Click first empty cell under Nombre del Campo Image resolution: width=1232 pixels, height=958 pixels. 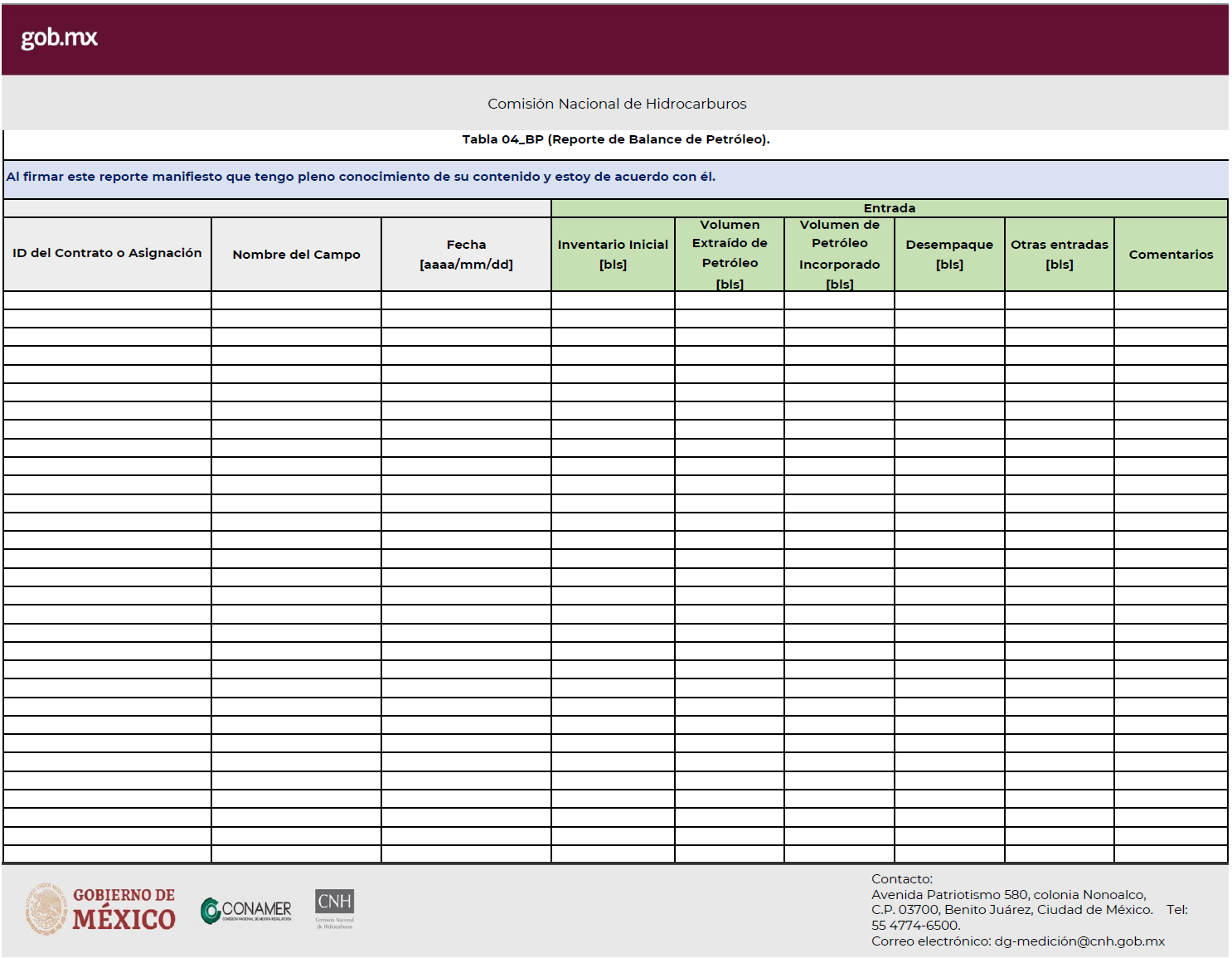[x=296, y=300]
